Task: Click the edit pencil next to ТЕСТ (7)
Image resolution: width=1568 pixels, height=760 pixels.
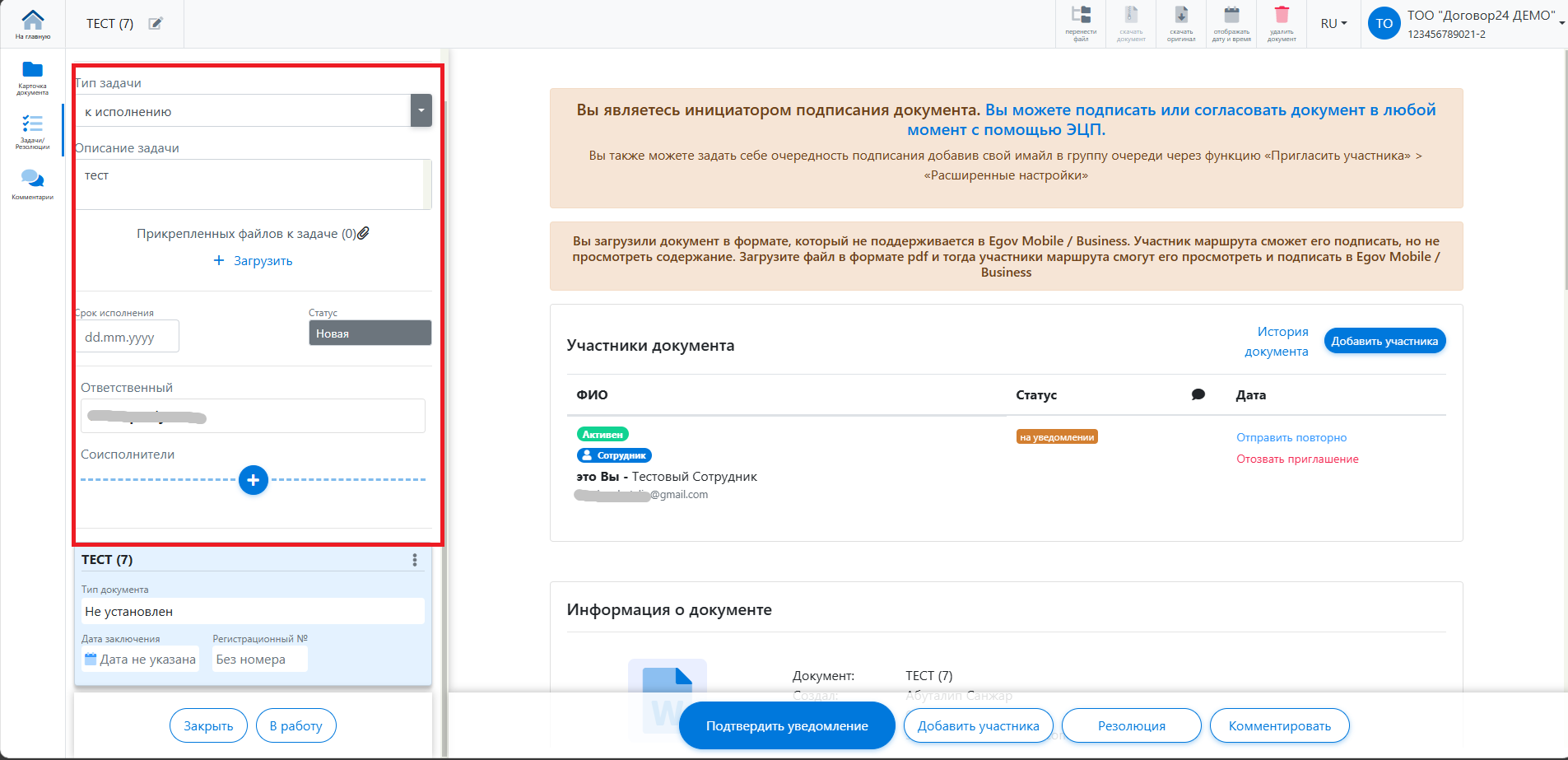Action: pos(156,24)
